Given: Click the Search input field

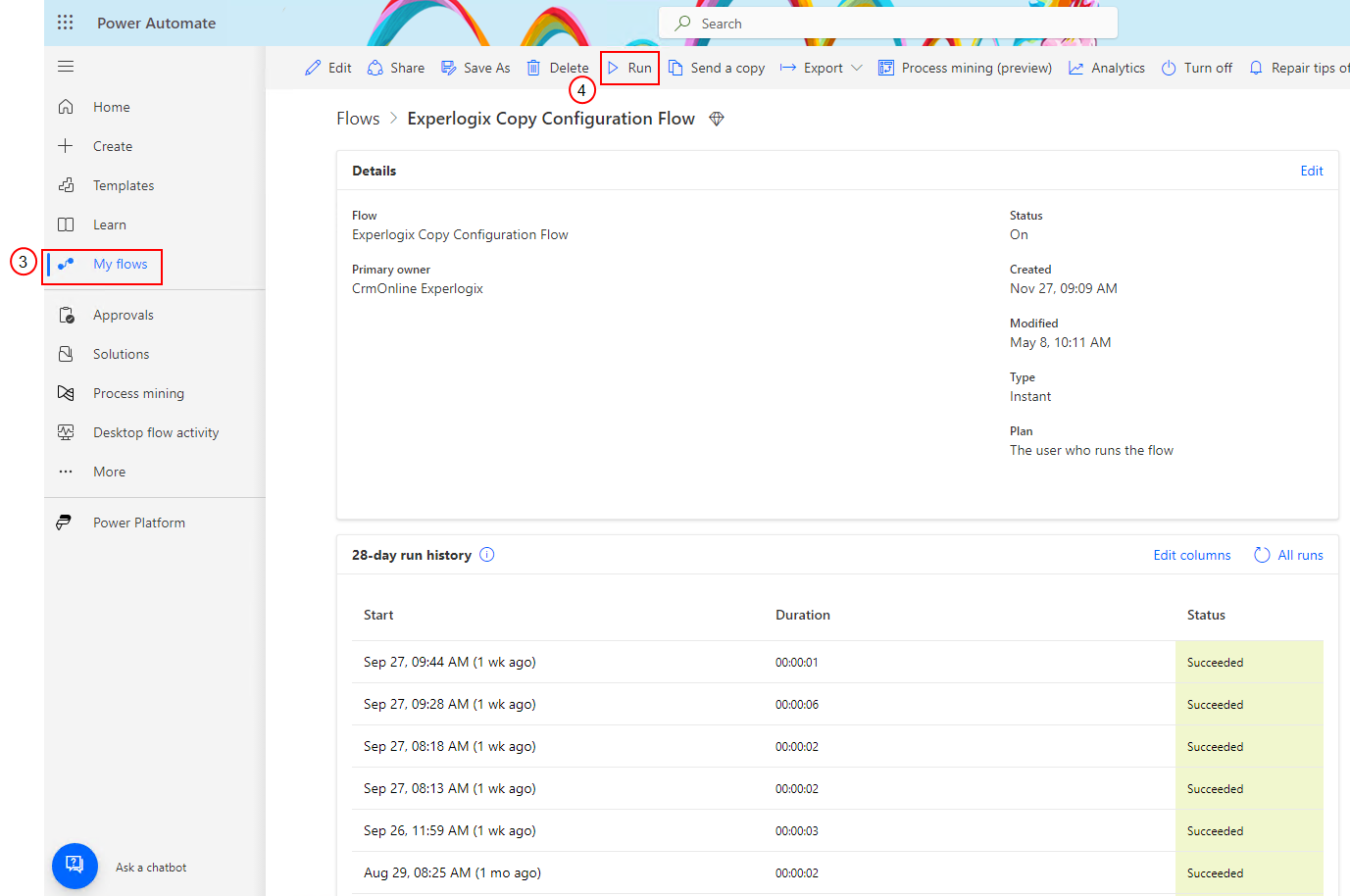Looking at the screenshot, I should [888, 23].
